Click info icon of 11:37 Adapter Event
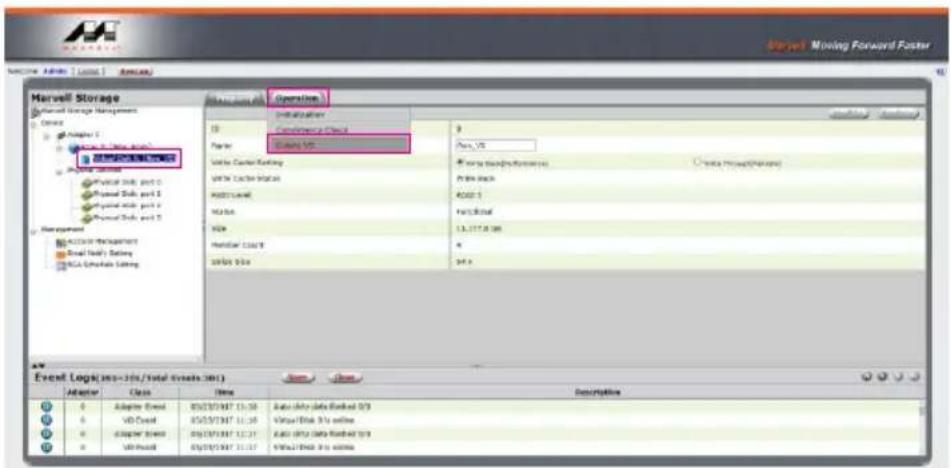951x468 pixels. pyautogui.click(x=46, y=433)
